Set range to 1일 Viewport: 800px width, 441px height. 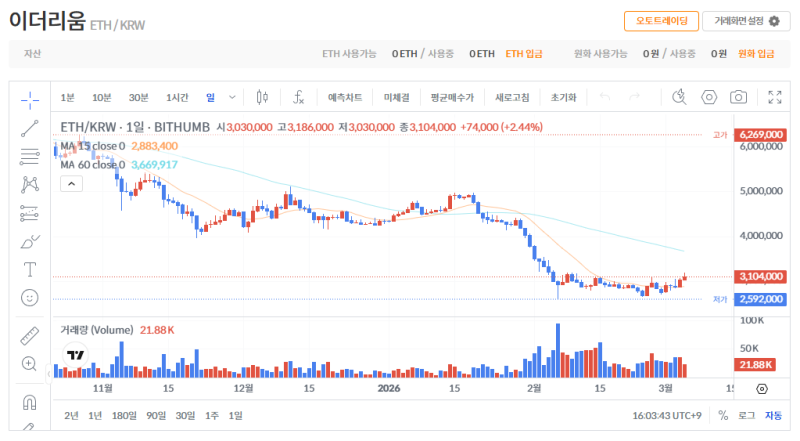(x=235, y=415)
